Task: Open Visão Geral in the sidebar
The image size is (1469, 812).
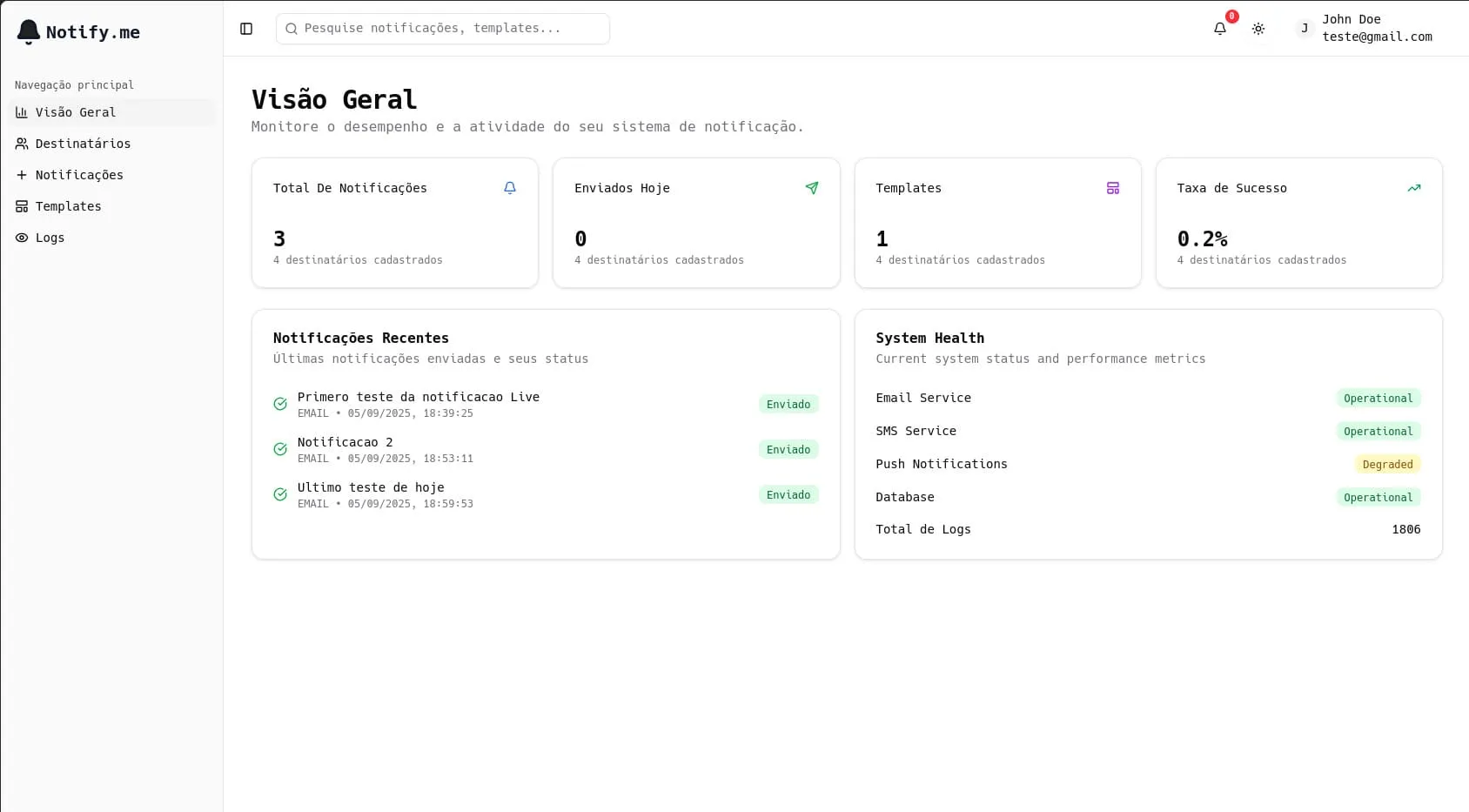Action: tap(111, 112)
